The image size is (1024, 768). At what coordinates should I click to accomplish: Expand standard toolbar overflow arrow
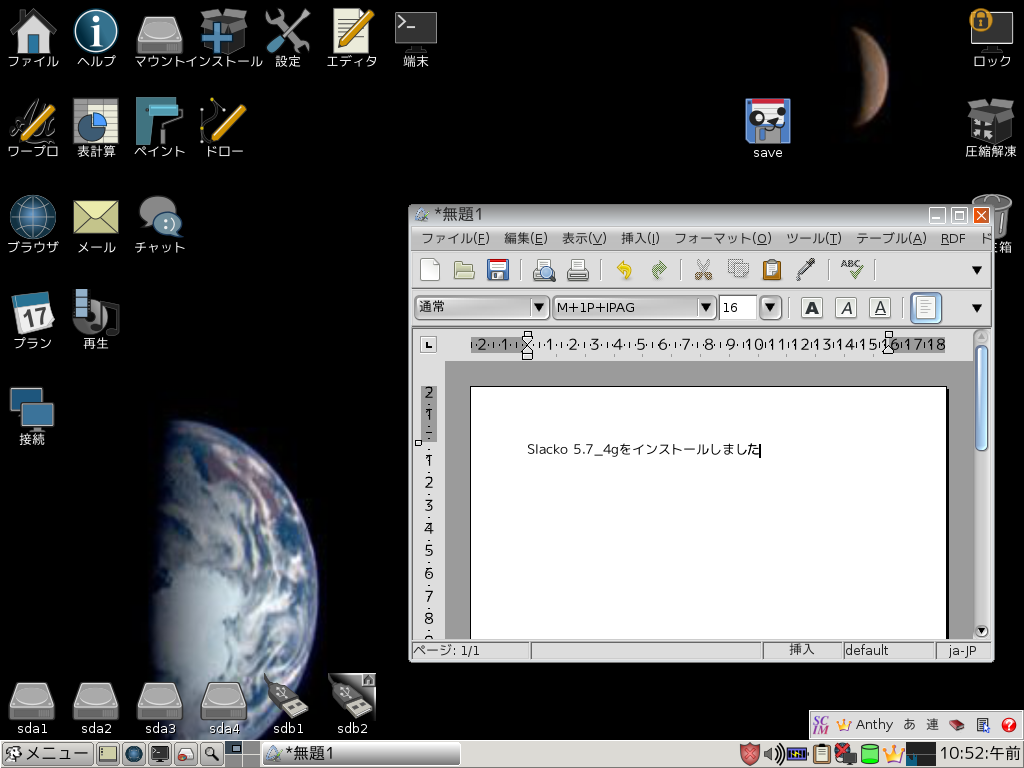(x=977, y=270)
